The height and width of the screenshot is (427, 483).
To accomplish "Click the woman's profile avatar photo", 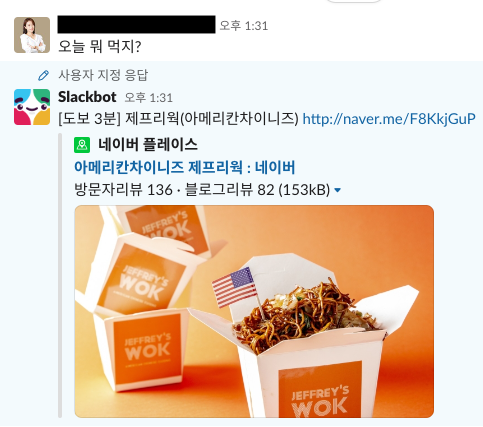I will point(32,35).
